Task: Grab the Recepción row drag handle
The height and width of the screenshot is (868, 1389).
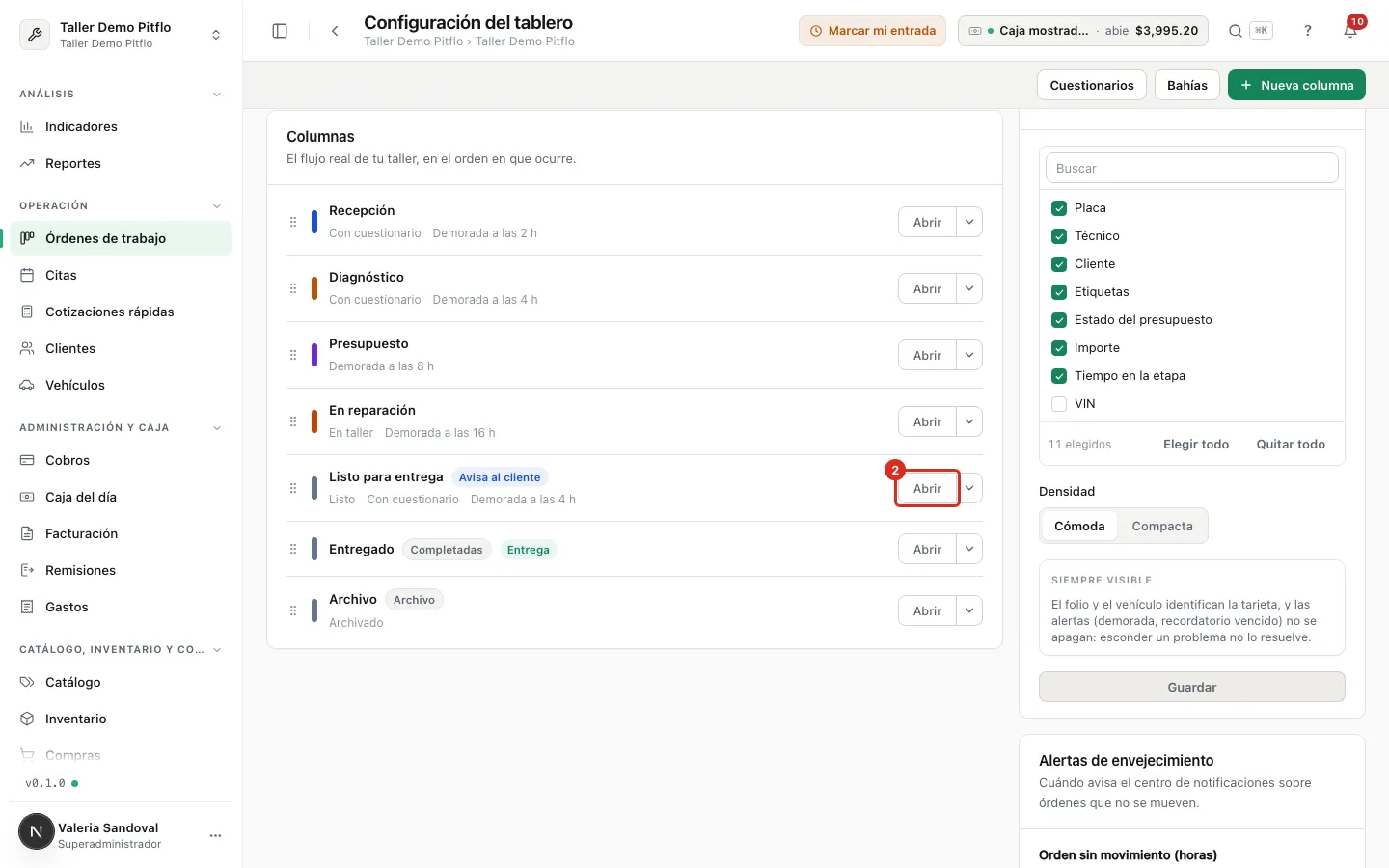Action: coord(293,222)
